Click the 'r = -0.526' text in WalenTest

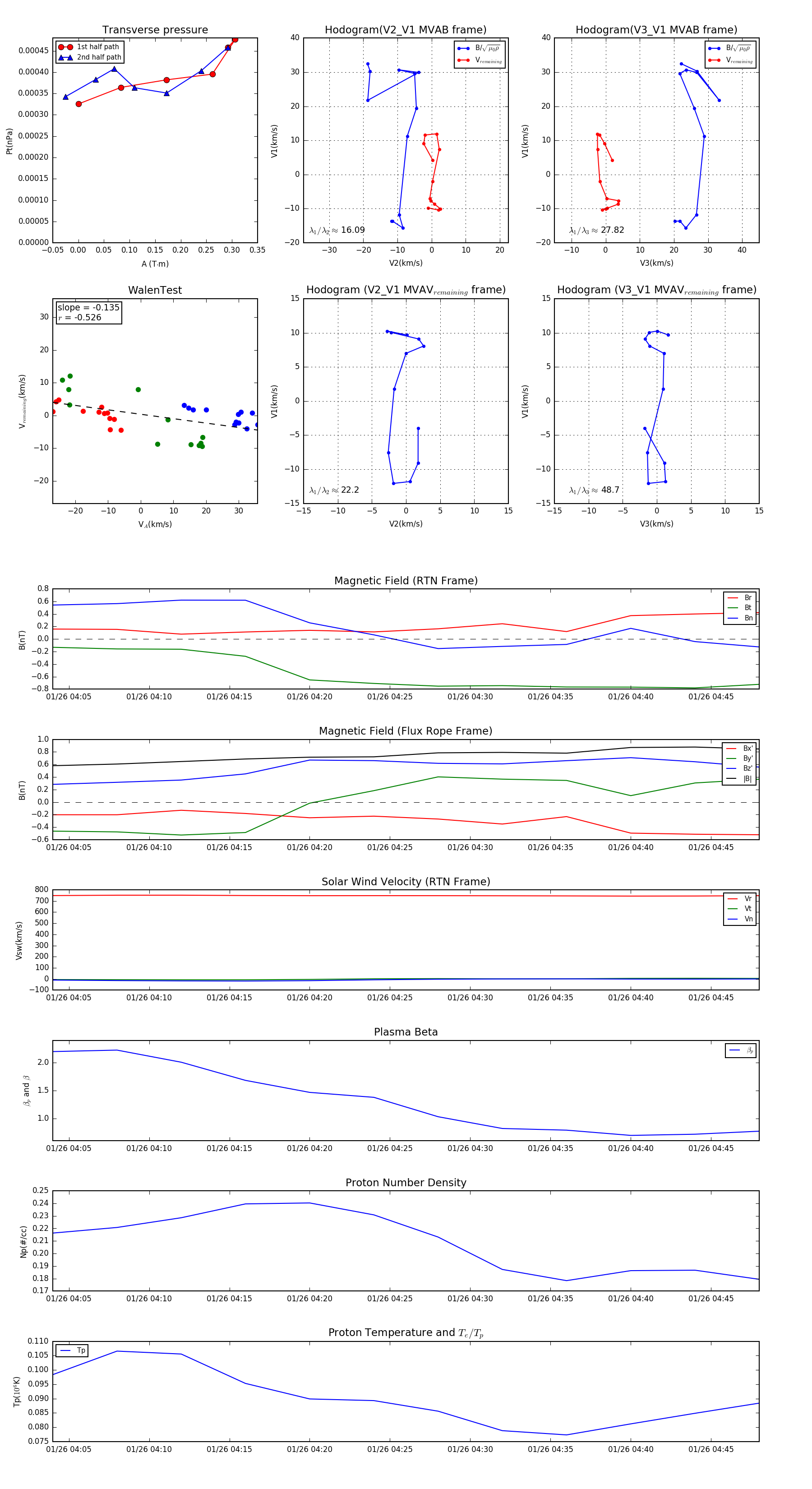pyautogui.click(x=80, y=317)
